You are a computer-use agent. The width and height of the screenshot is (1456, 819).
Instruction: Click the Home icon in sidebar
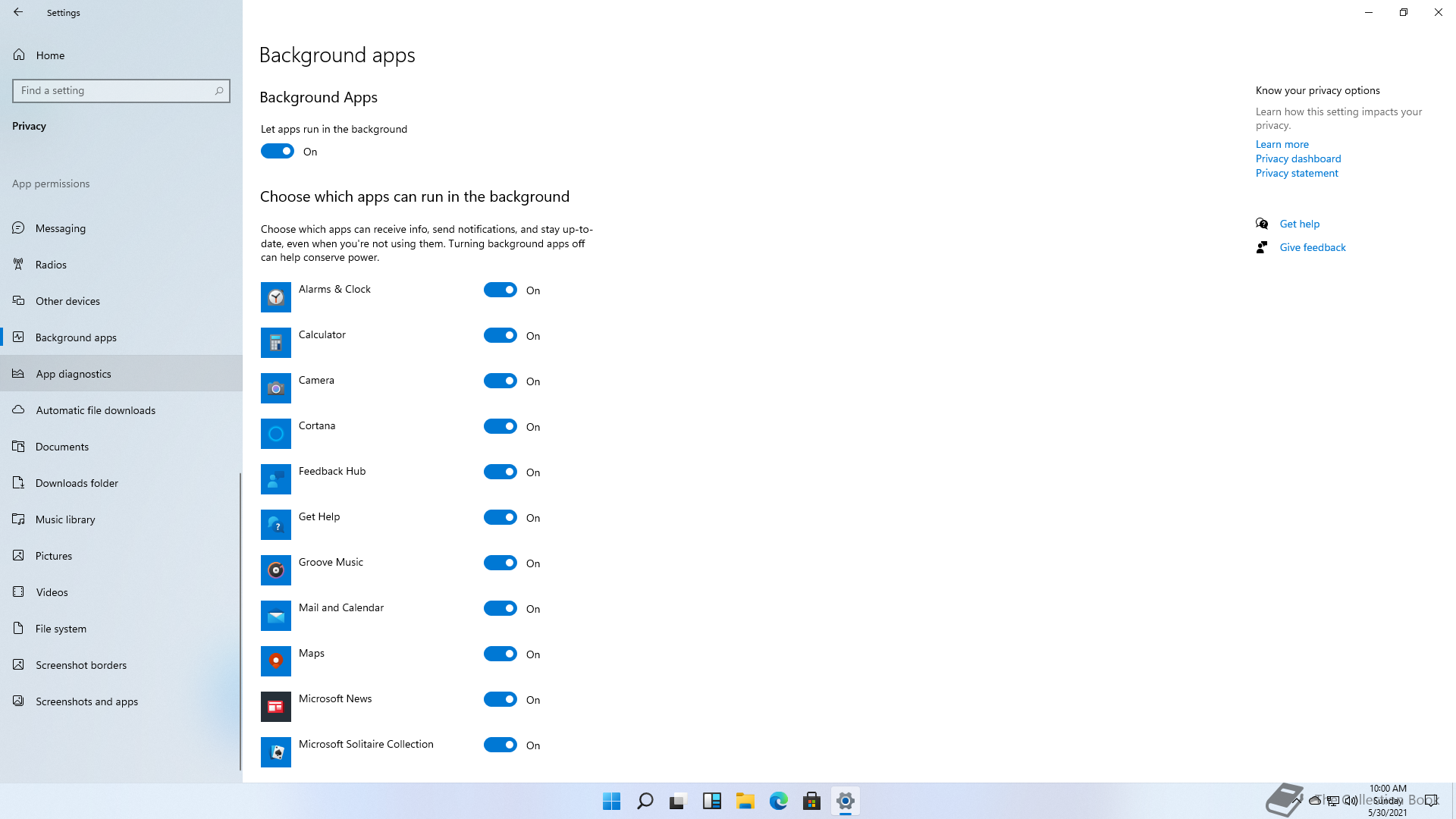pos(19,55)
